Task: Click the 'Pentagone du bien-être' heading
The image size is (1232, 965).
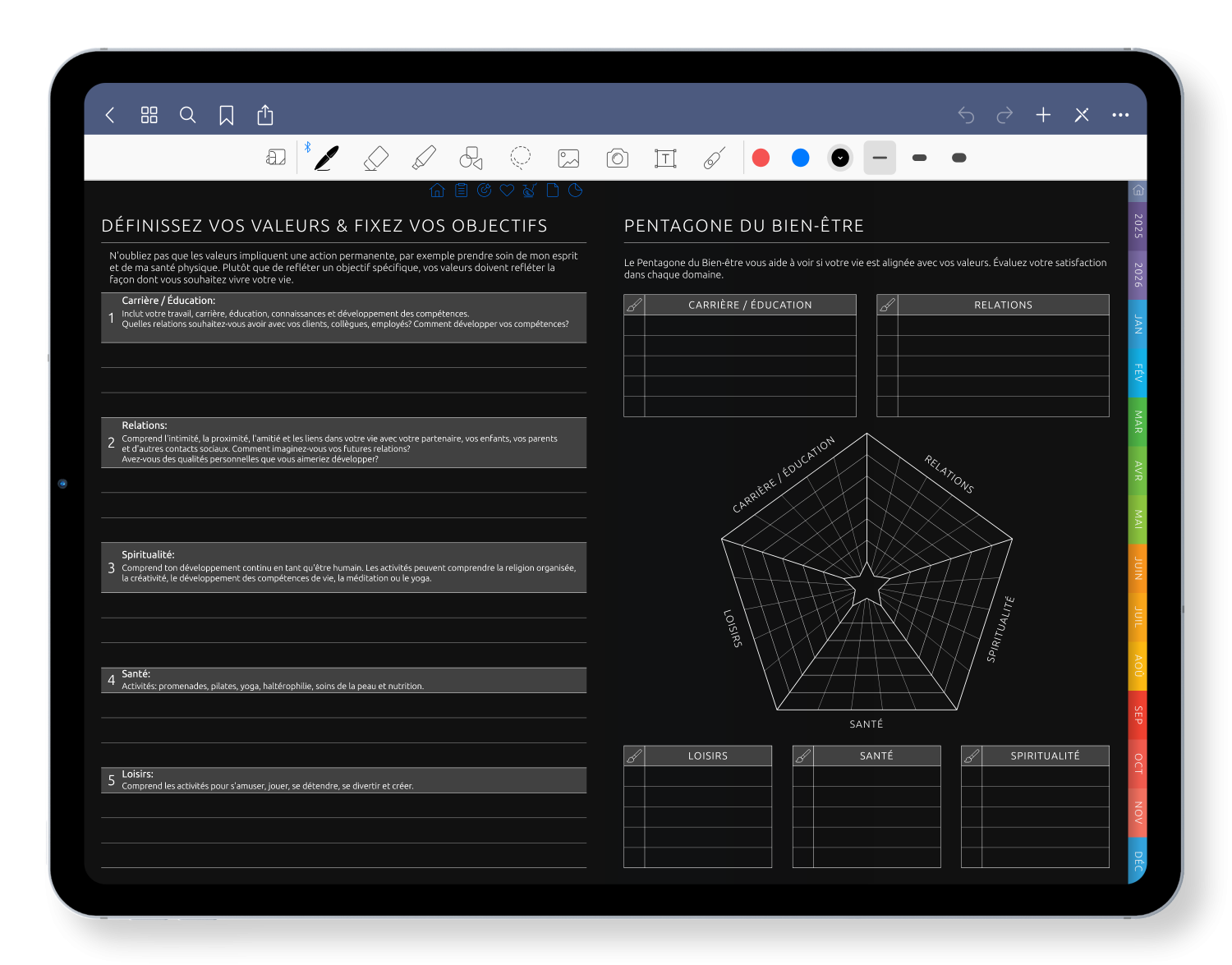Action: click(744, 226)
